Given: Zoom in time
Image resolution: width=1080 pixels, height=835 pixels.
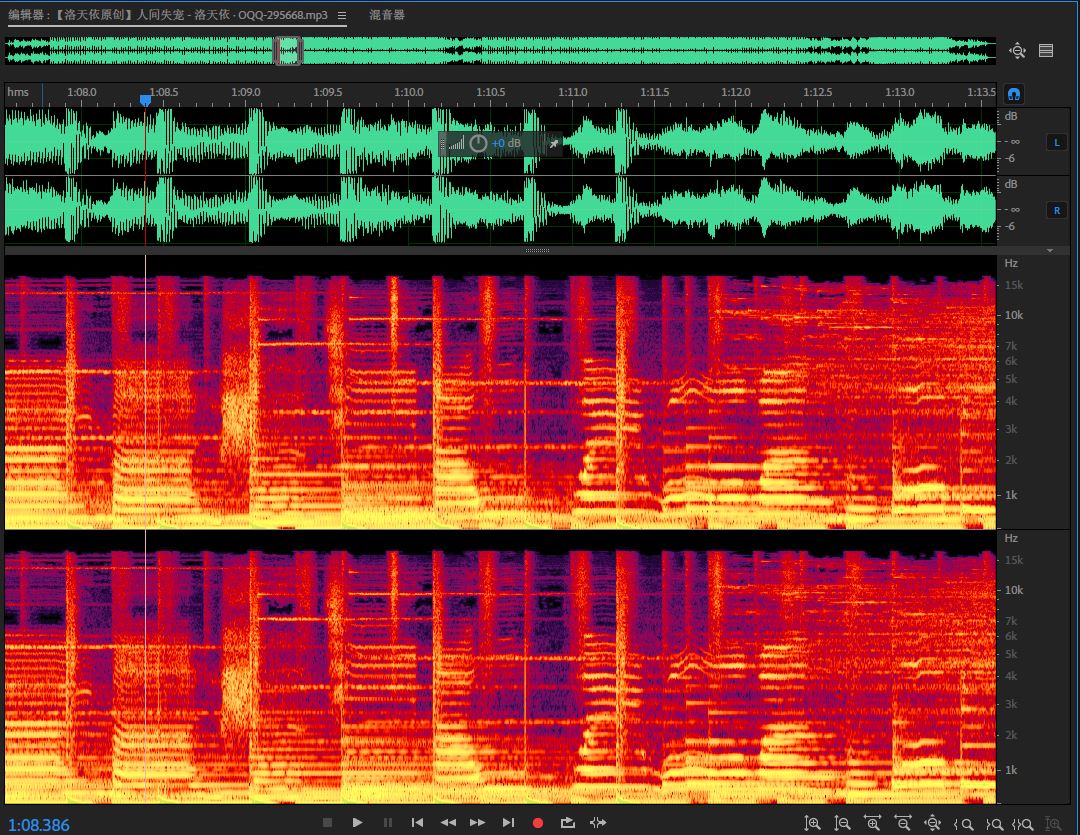Looking at the screenshot, I should pos(872,823).
